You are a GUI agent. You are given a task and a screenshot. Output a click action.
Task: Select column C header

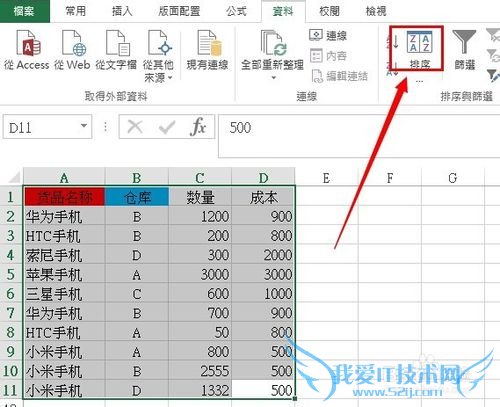[x=200, y=178]
